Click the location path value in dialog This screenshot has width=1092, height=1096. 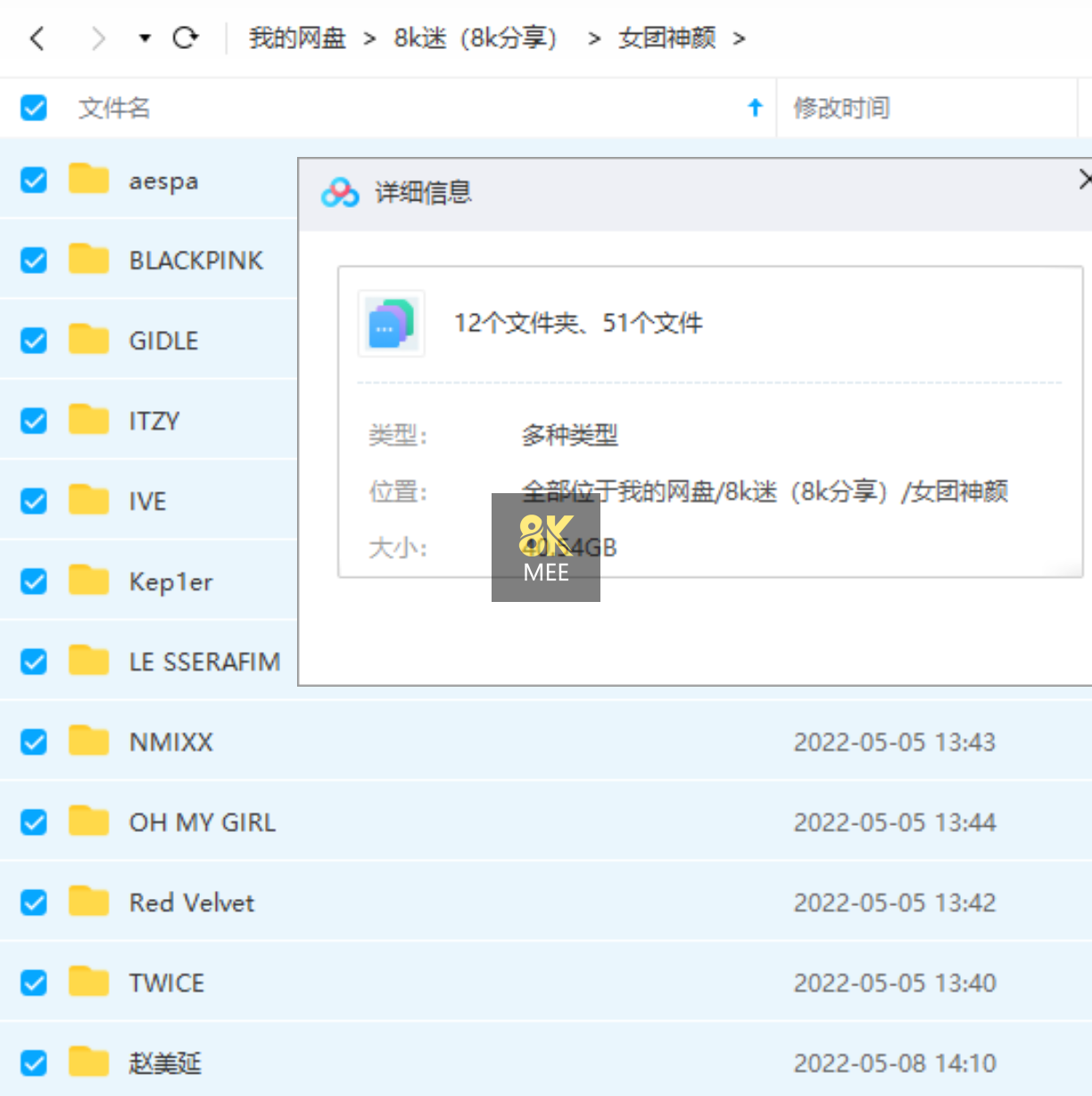click(765, 491)
